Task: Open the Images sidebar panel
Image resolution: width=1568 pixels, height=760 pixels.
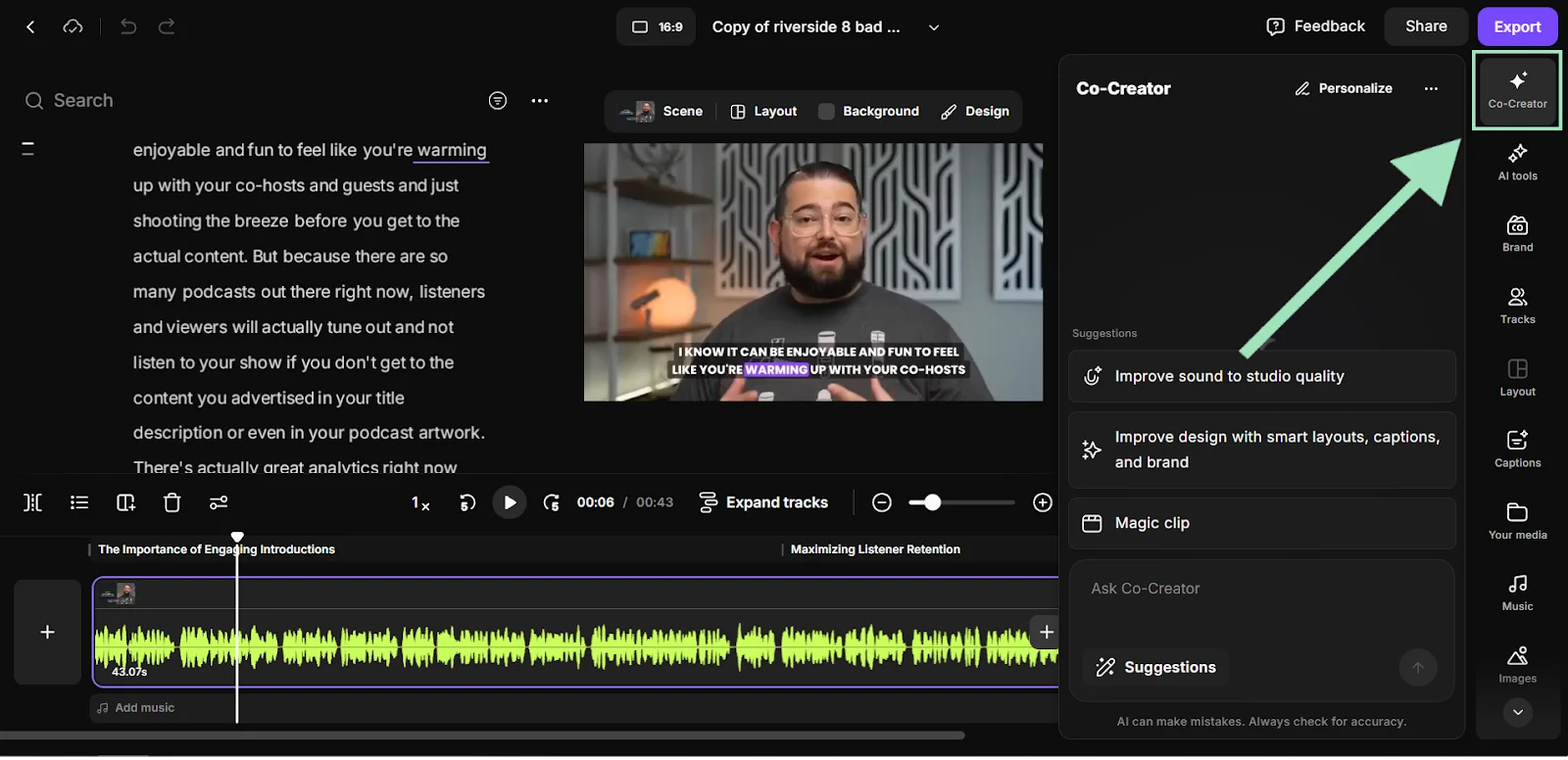Action: (1517, 664)
